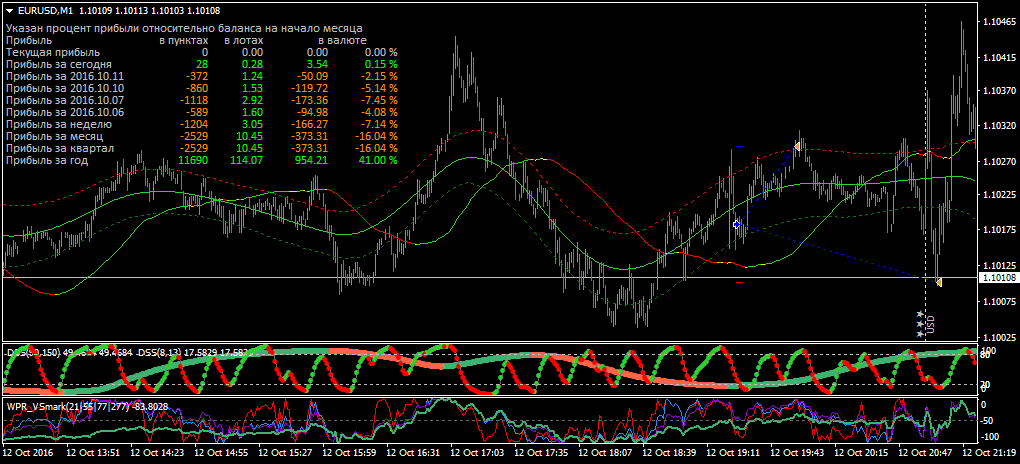Click the orange close arrow at the blue line's upper end
Viewport: 1020px width, 464px height.
pyautogui.click(x=796, y=146)
